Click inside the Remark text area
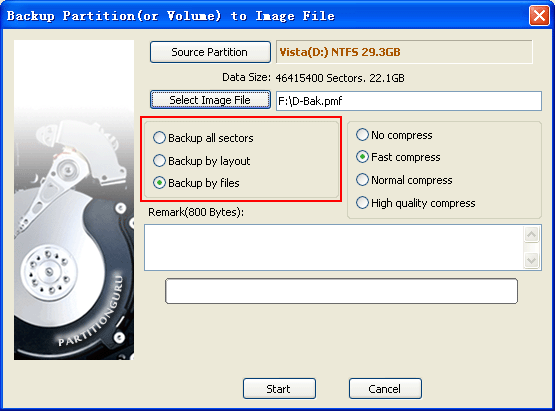 tap(333, 247)
